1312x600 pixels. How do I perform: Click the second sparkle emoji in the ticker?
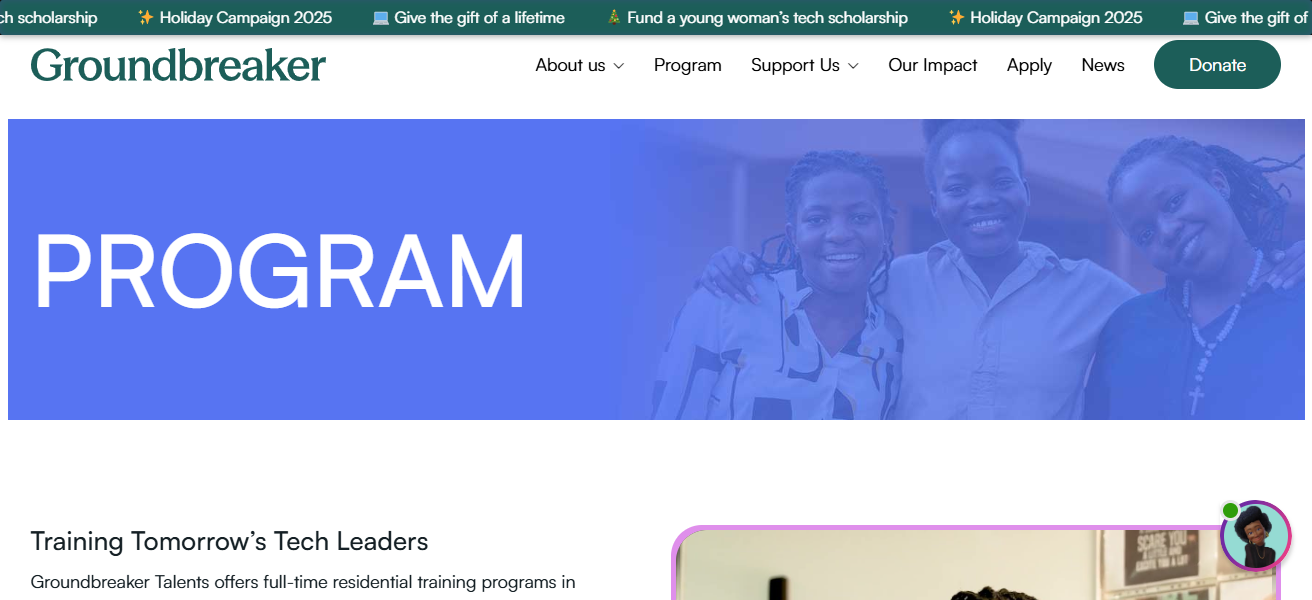[x=957, y=17]
